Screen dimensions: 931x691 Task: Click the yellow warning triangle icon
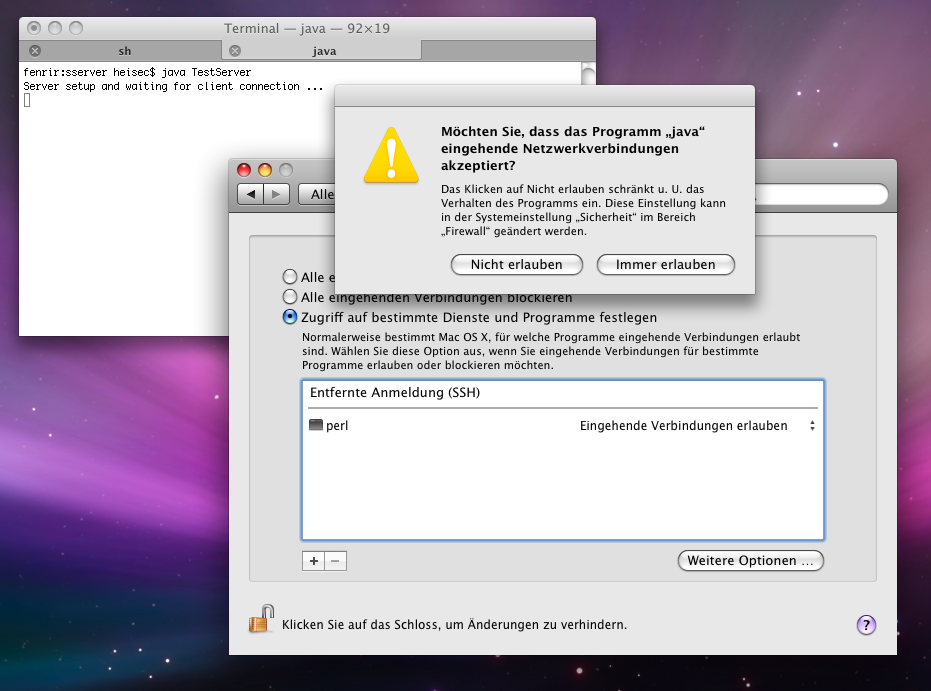click(391, 155)
